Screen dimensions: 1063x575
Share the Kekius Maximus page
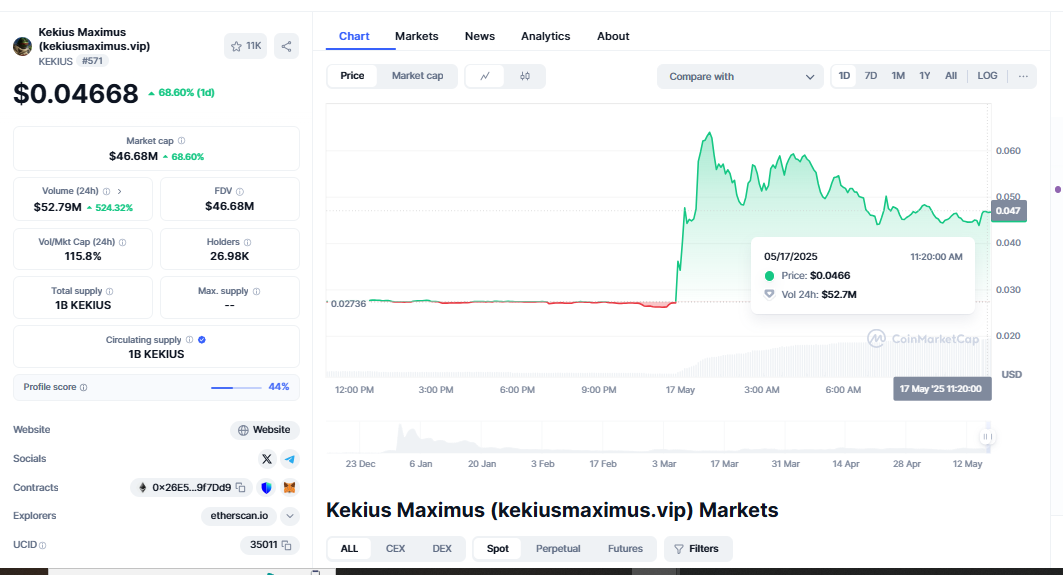(x=286, y=46)
